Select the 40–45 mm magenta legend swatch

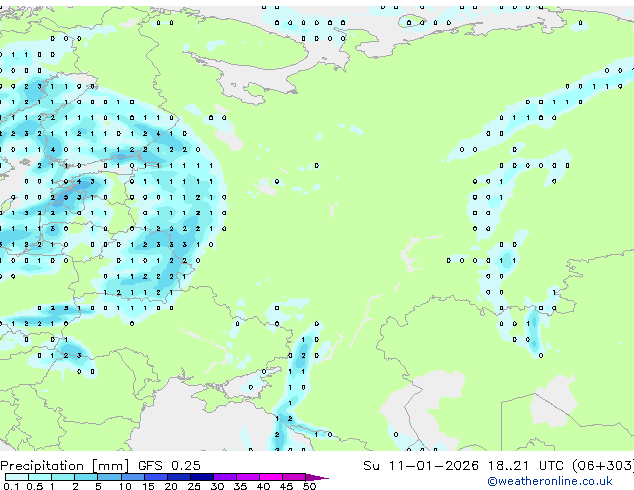point(271,477)
